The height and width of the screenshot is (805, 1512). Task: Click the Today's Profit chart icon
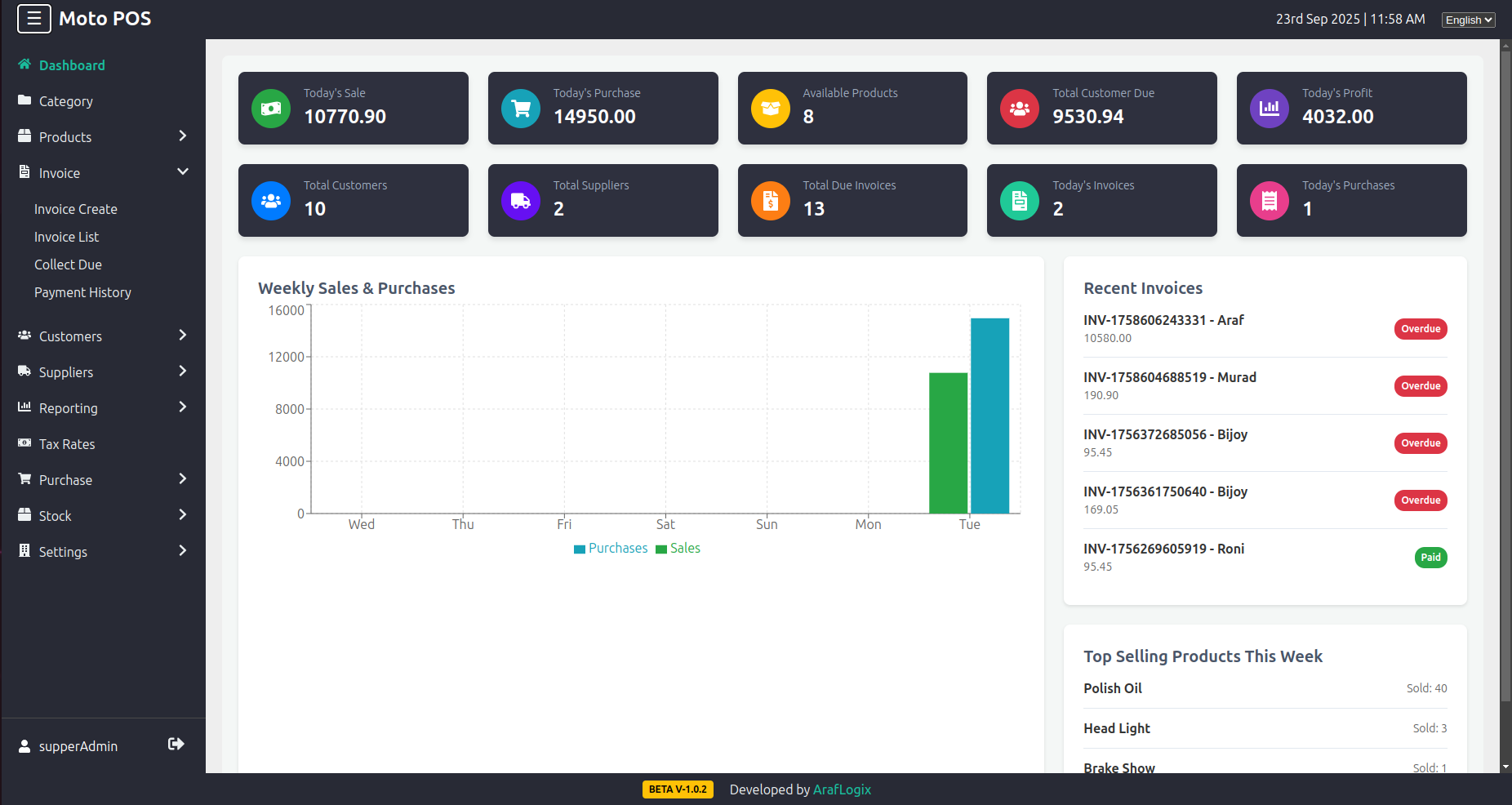click(x=1269, y=108)
